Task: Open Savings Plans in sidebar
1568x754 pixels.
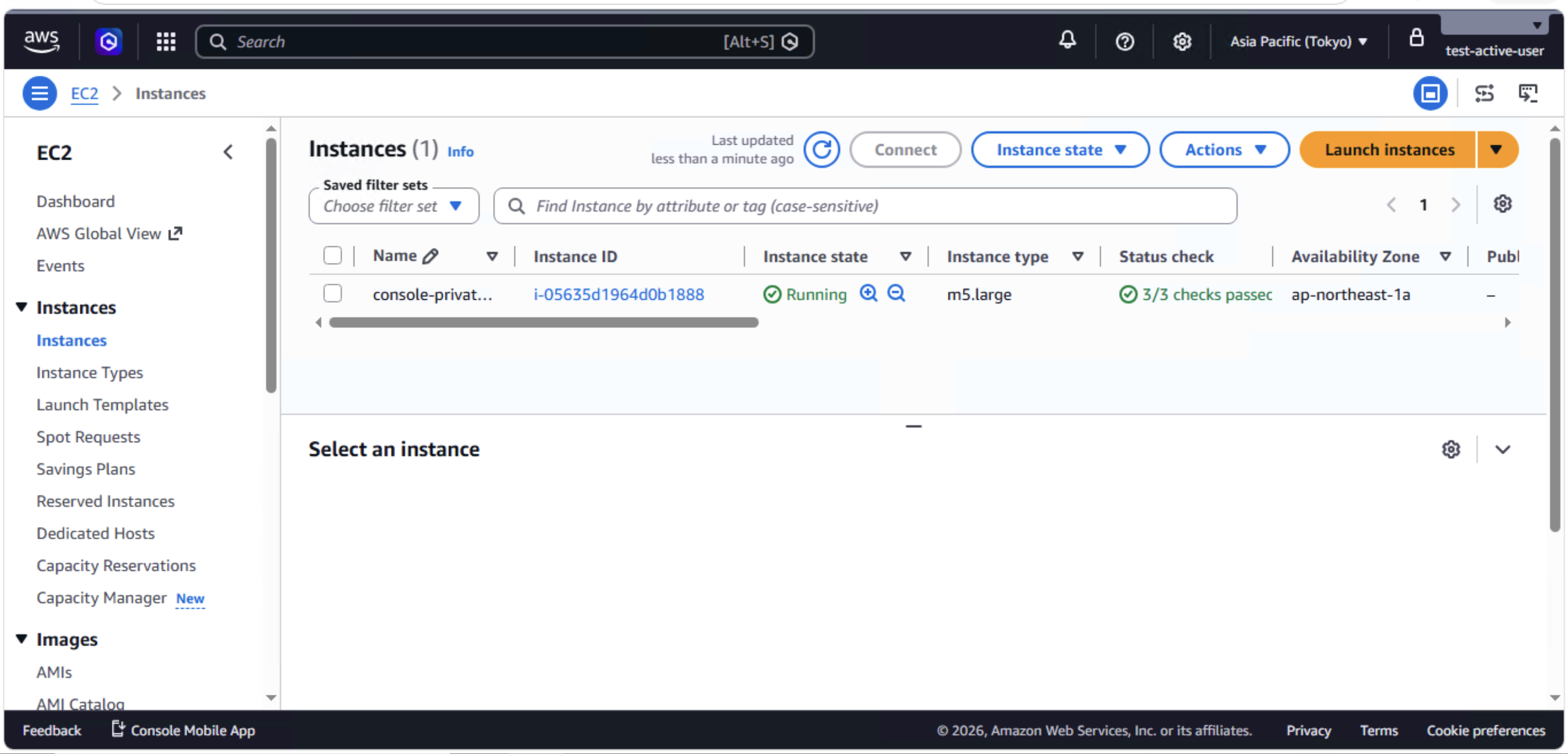Action: click(x=86, y=469)
